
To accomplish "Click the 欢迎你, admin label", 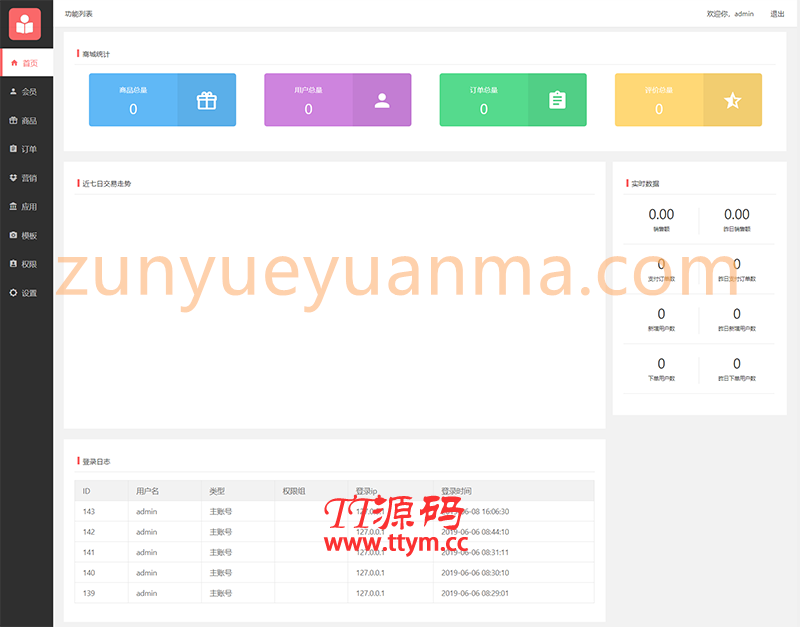I will click(730, 14).
